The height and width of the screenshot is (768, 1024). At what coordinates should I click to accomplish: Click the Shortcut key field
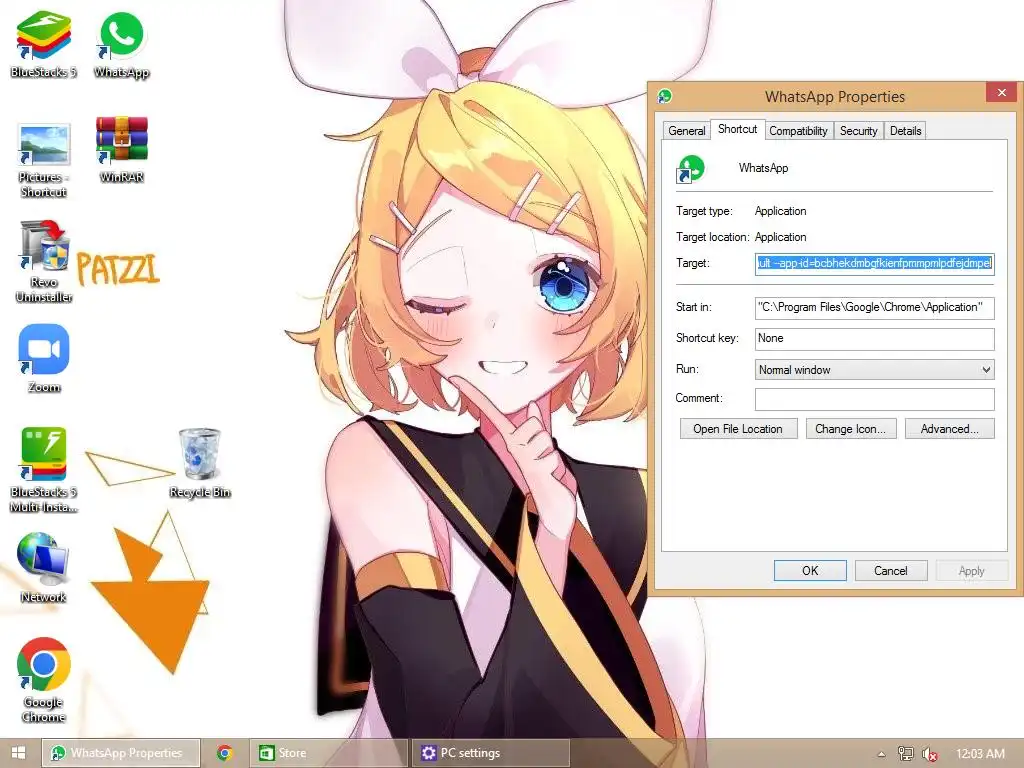click(x=874, y=339)
